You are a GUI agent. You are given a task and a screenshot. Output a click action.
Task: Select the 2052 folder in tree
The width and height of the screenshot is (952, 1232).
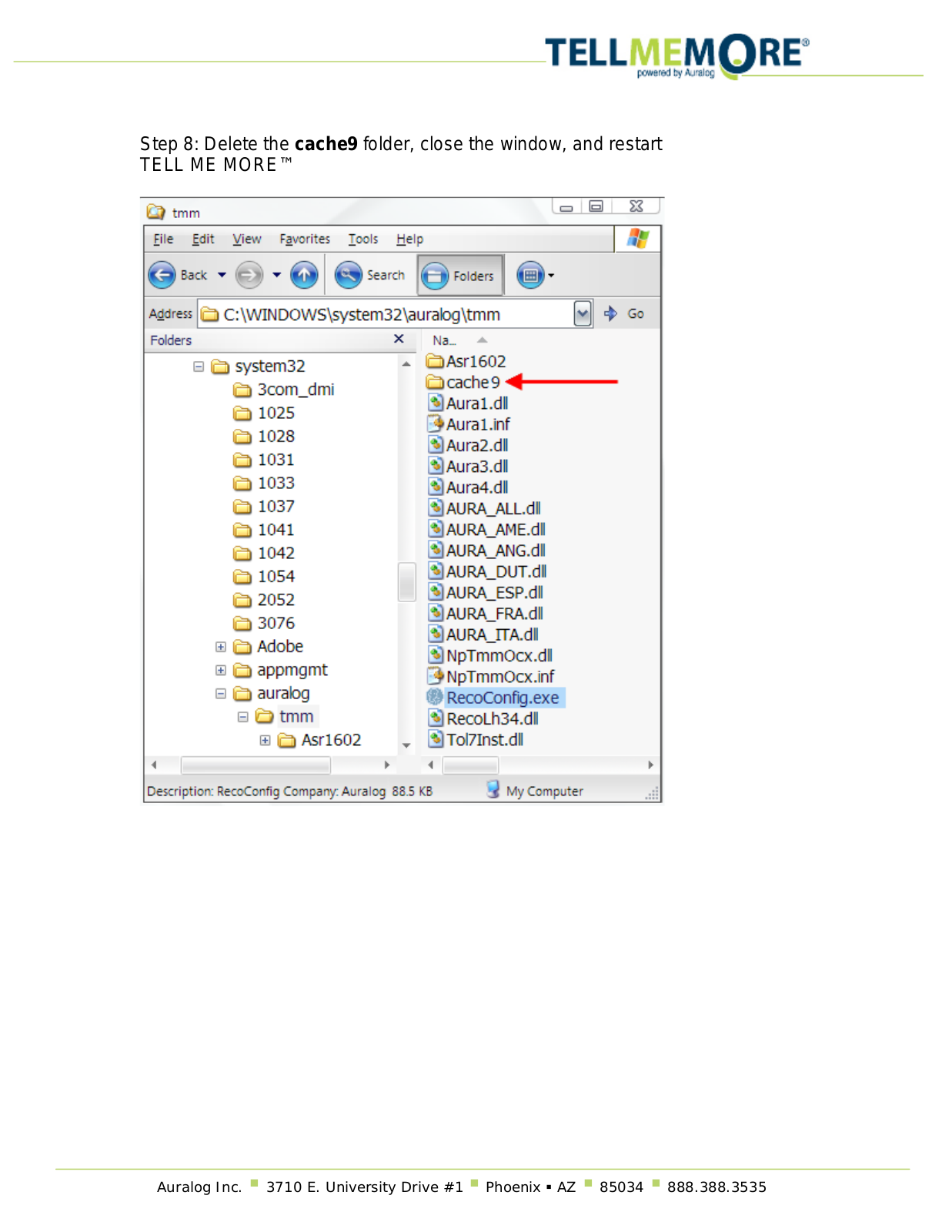pos(264,600)
